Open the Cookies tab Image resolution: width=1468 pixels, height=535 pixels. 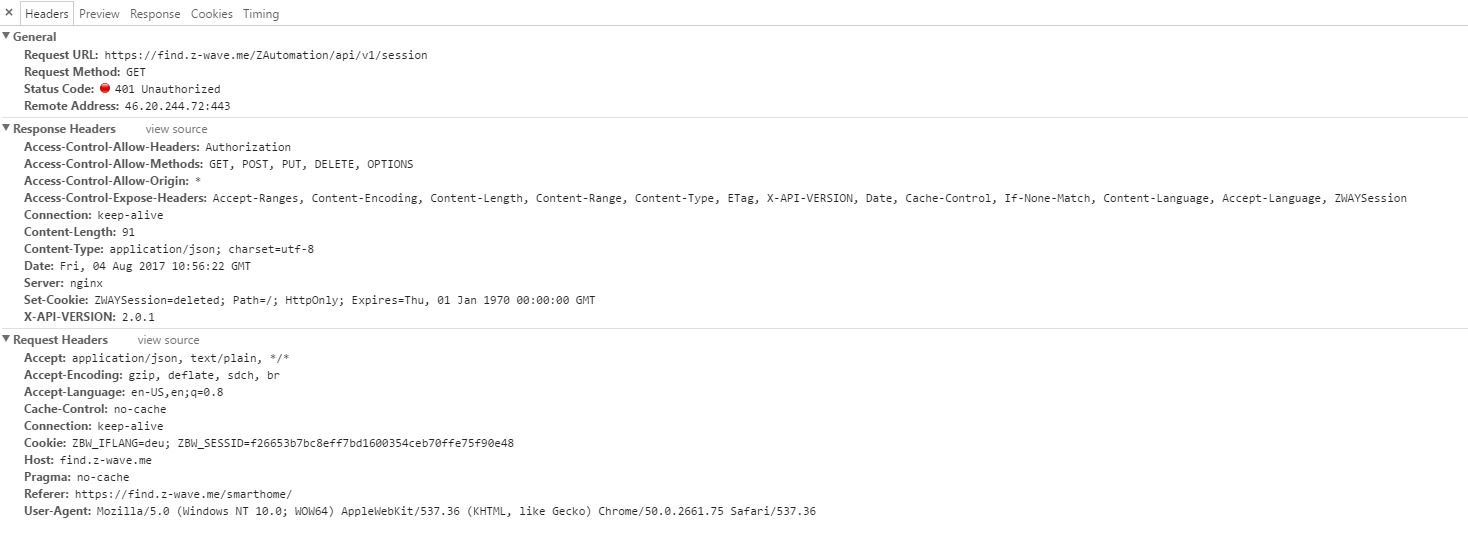tap(211, 14)
